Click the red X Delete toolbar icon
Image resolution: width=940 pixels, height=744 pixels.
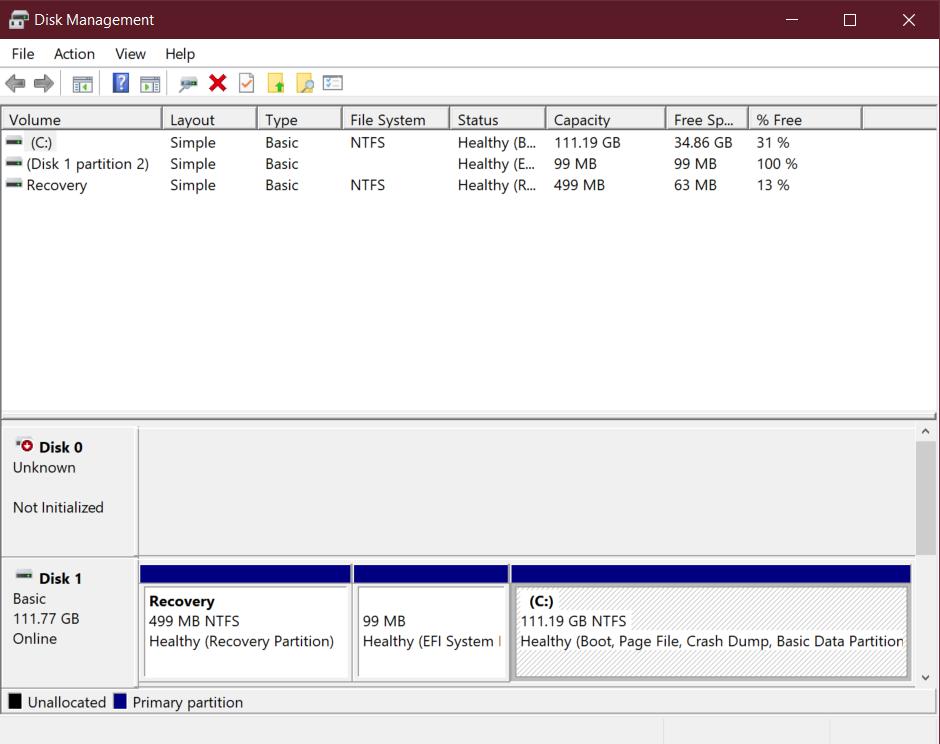[217, 84]
